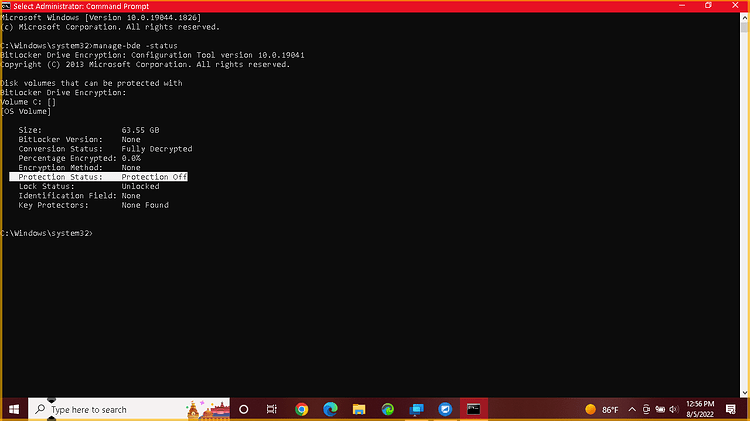Click the '[OS Volume]' line
The width and height of the screenshot is (750, 421).
pyautogui.click(x=26, y=111)
